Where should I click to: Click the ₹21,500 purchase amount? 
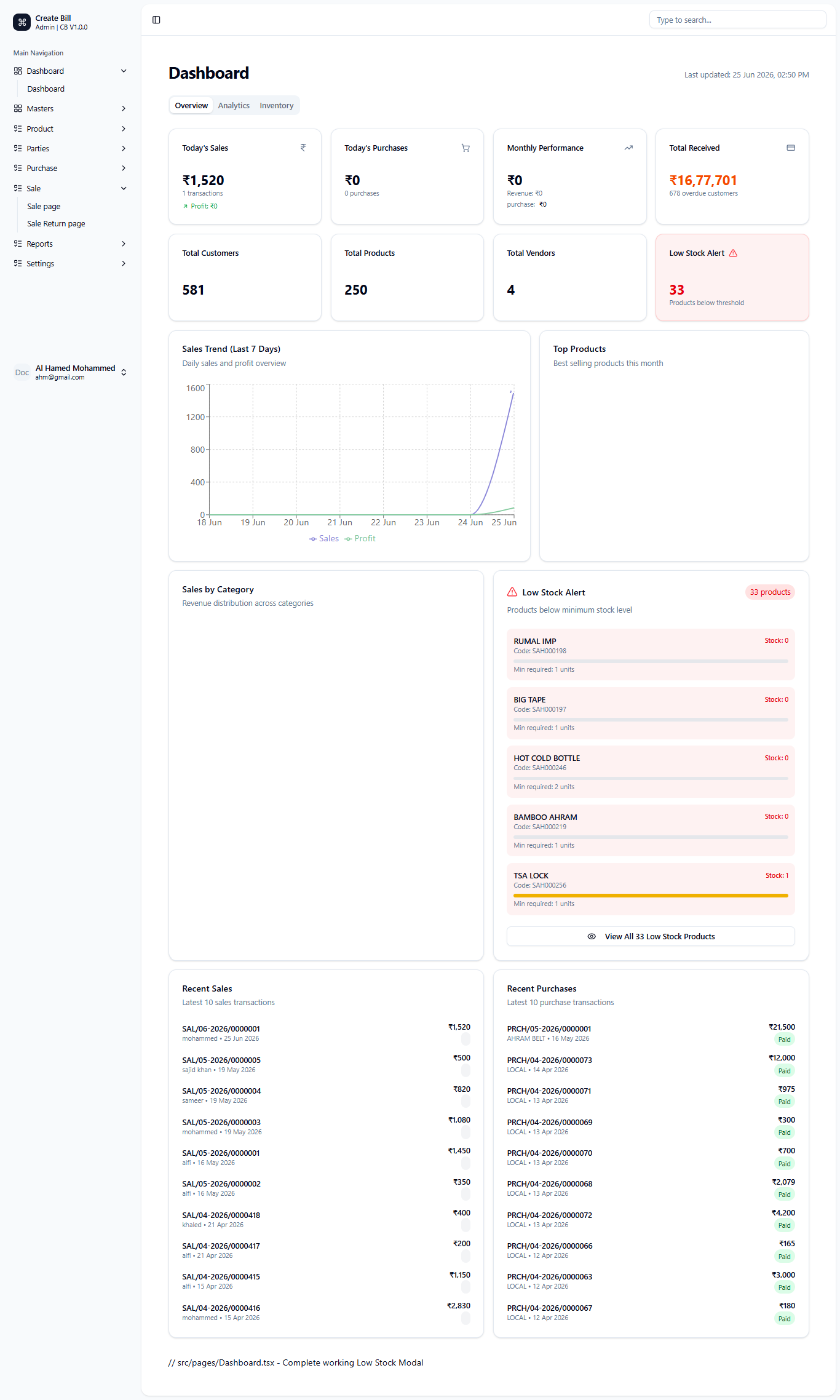pyautogui.click(x=782, y=1027)
